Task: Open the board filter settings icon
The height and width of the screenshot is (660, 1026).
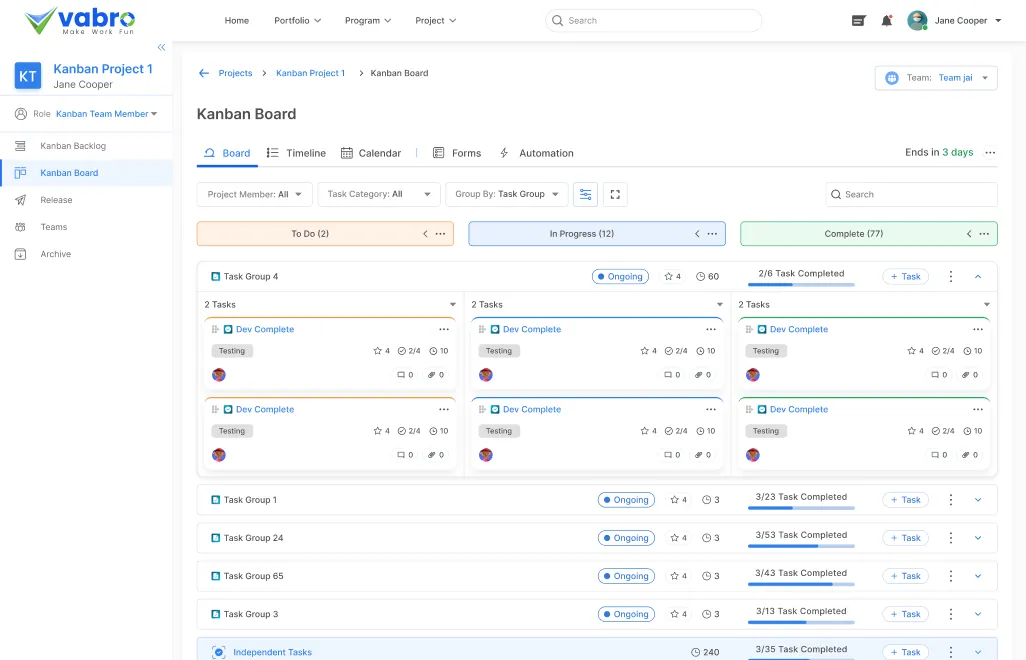Action: [x=585, y=194]
